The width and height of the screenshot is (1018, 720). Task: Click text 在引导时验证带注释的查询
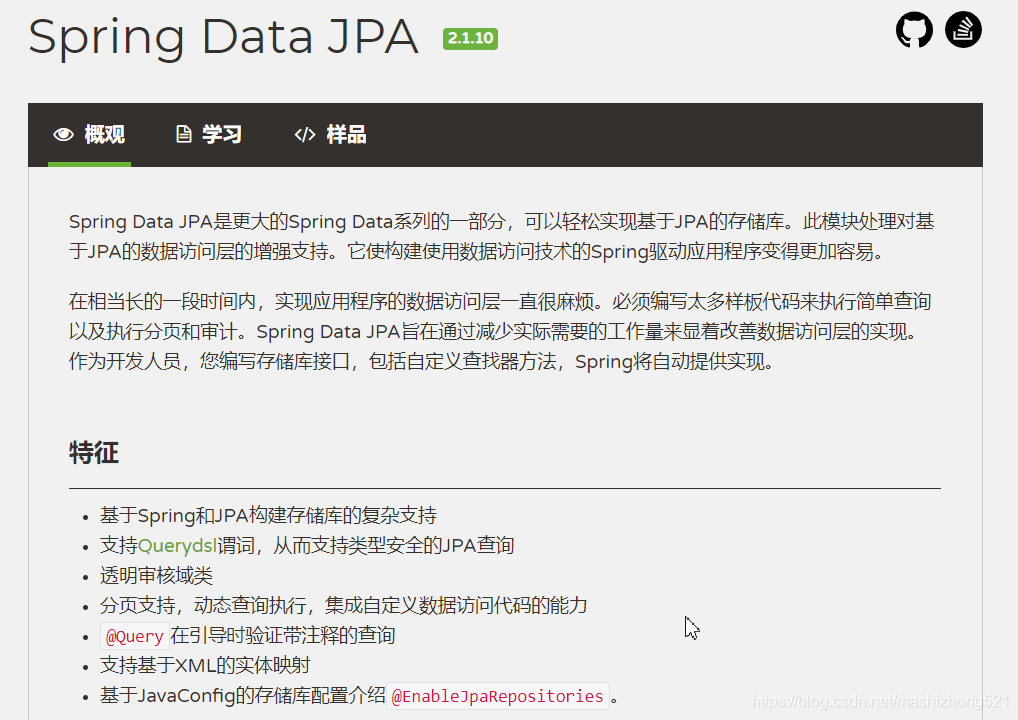tap(283, 635)
